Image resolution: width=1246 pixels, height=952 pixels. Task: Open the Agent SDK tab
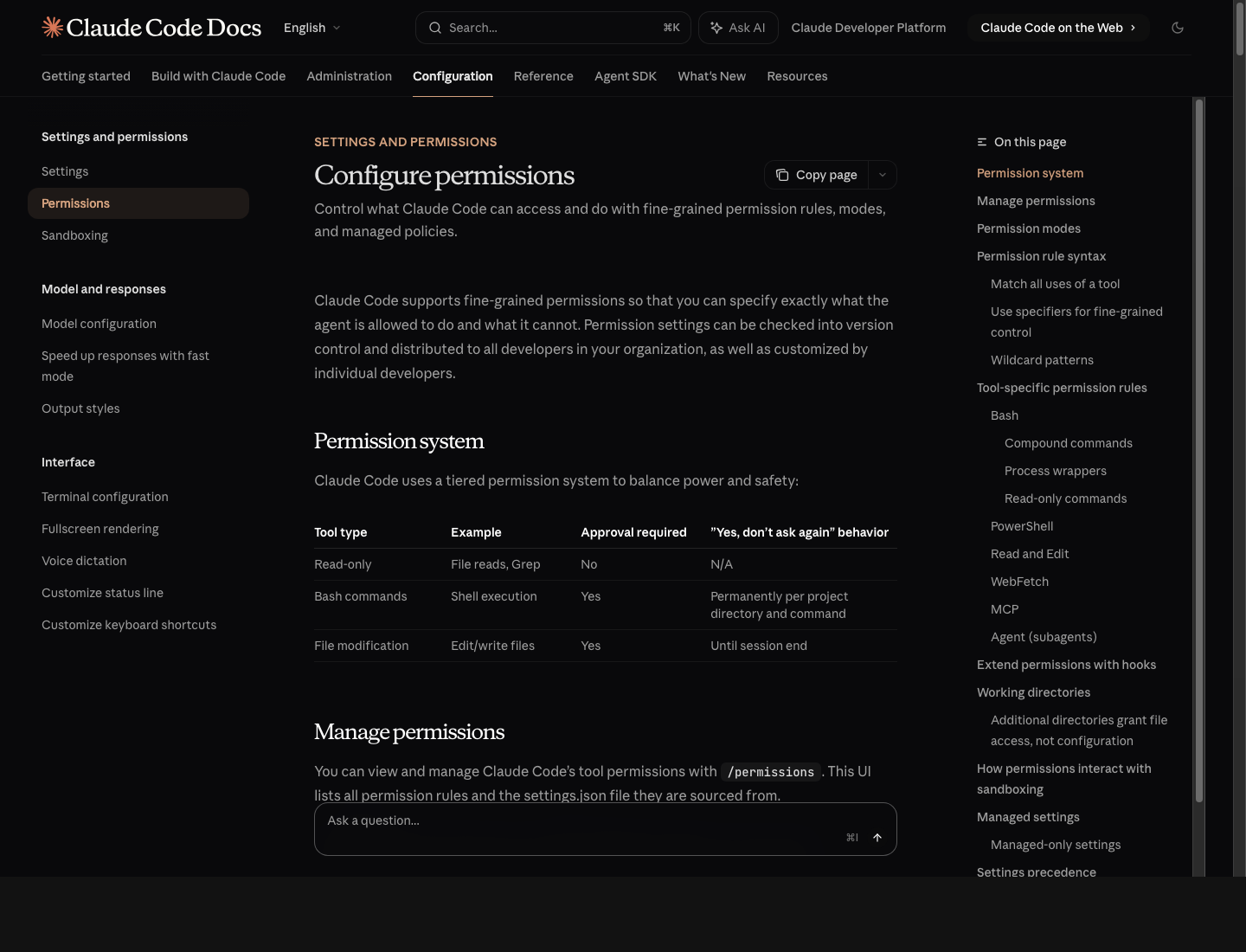coord(626,76)
